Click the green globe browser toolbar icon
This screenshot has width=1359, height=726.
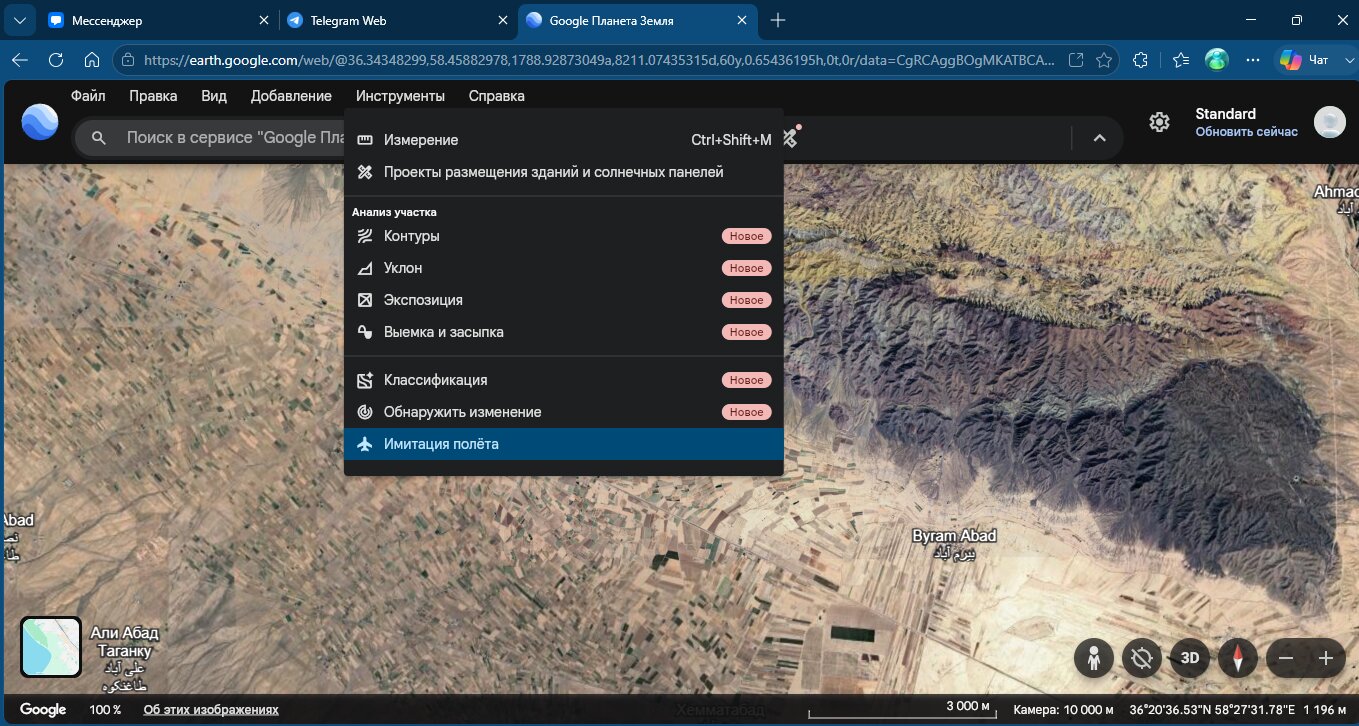click(x=1217, y=60)
